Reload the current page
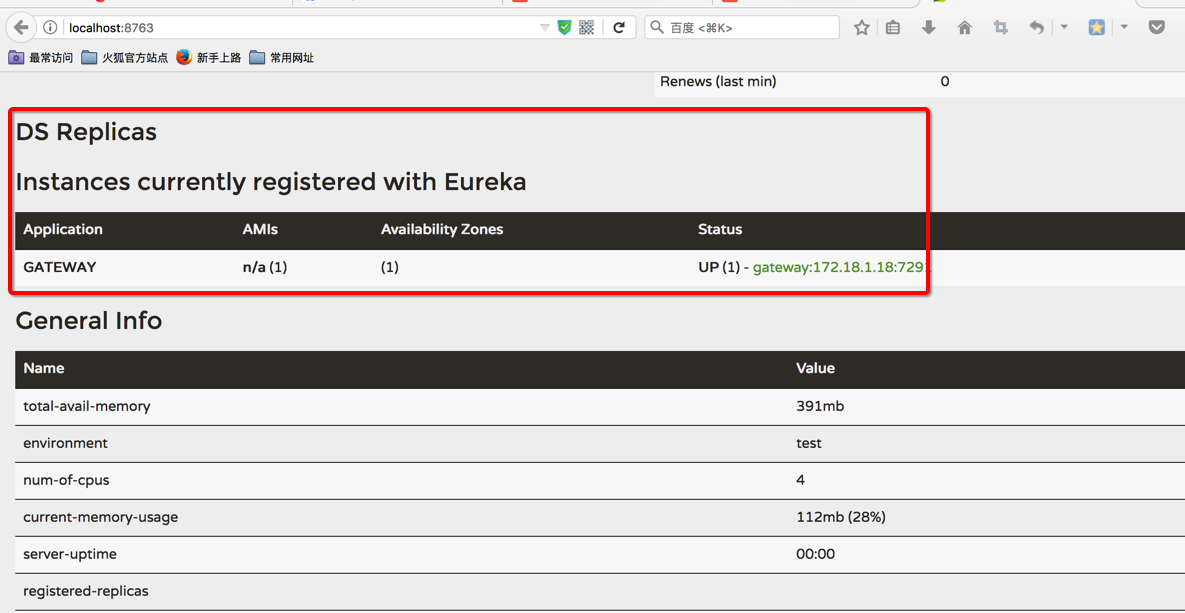Image resolution: width=1185 pixels, height=613 pixels. (619, 28)
